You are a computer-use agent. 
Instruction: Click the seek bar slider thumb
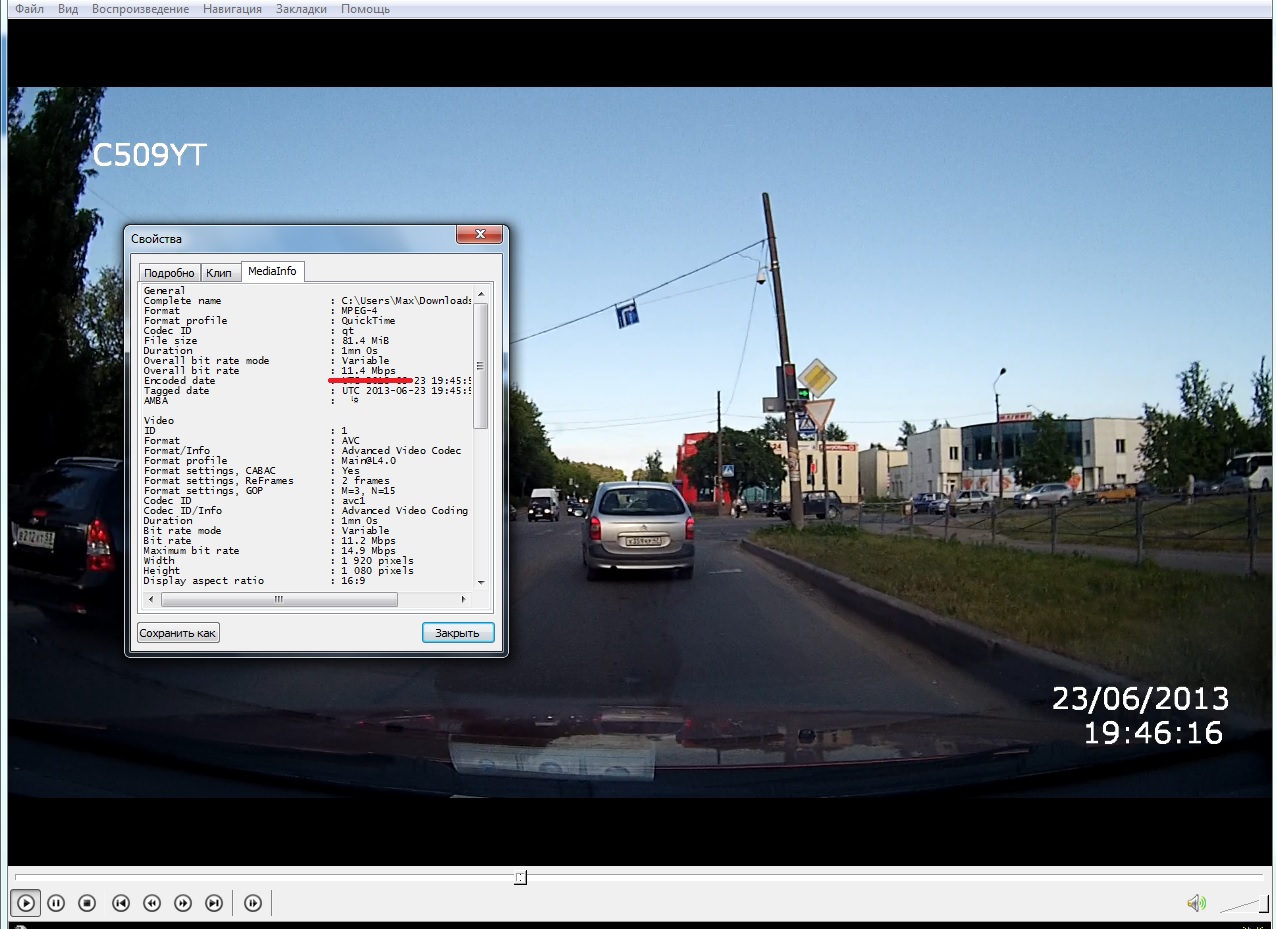520,878
